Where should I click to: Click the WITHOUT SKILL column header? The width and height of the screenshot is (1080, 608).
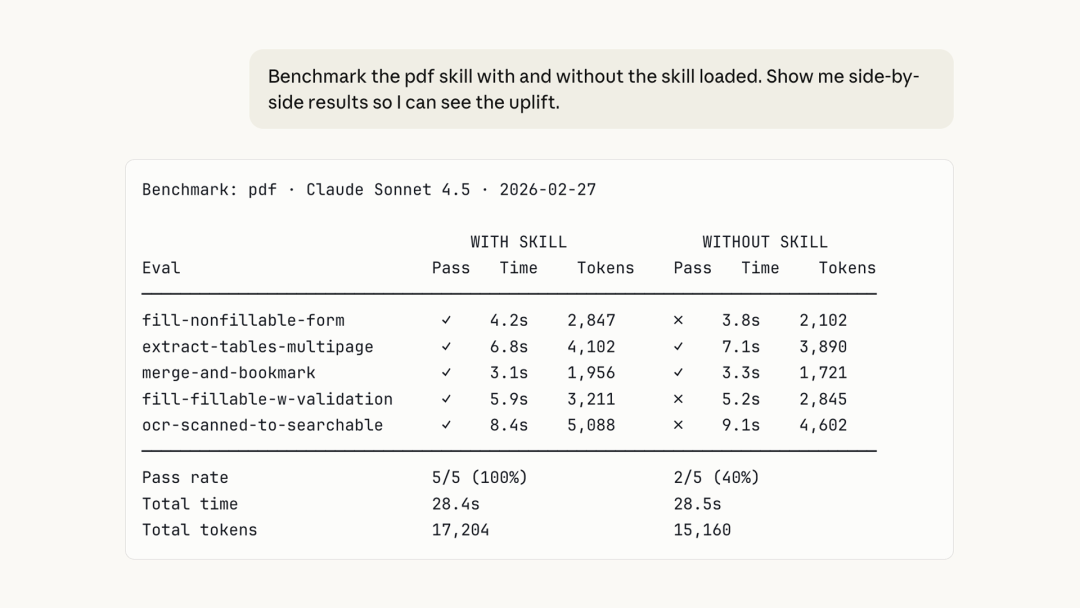coord(764,242)
